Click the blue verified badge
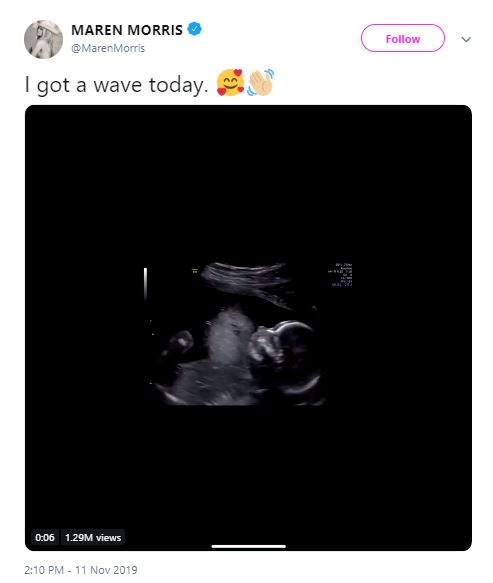Viewport: 493px width, 583px height. tap(194, 29)
